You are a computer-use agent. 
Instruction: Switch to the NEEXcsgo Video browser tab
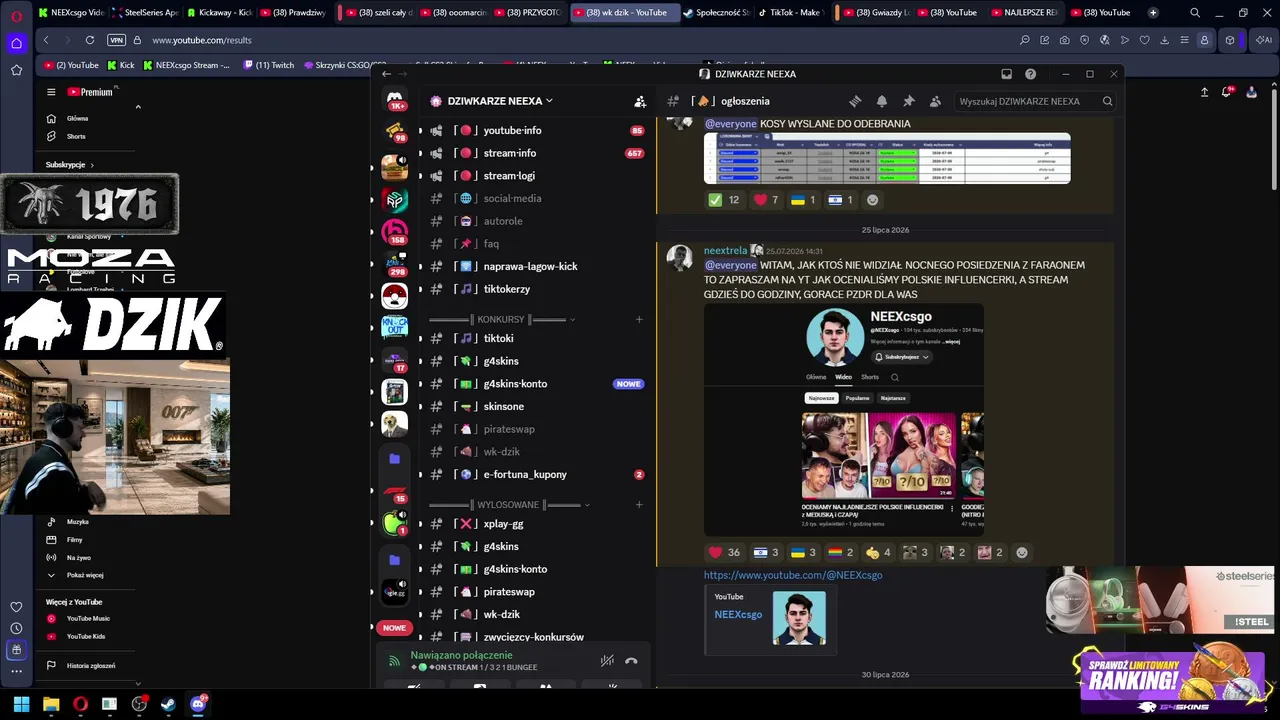tap(70, 13)
